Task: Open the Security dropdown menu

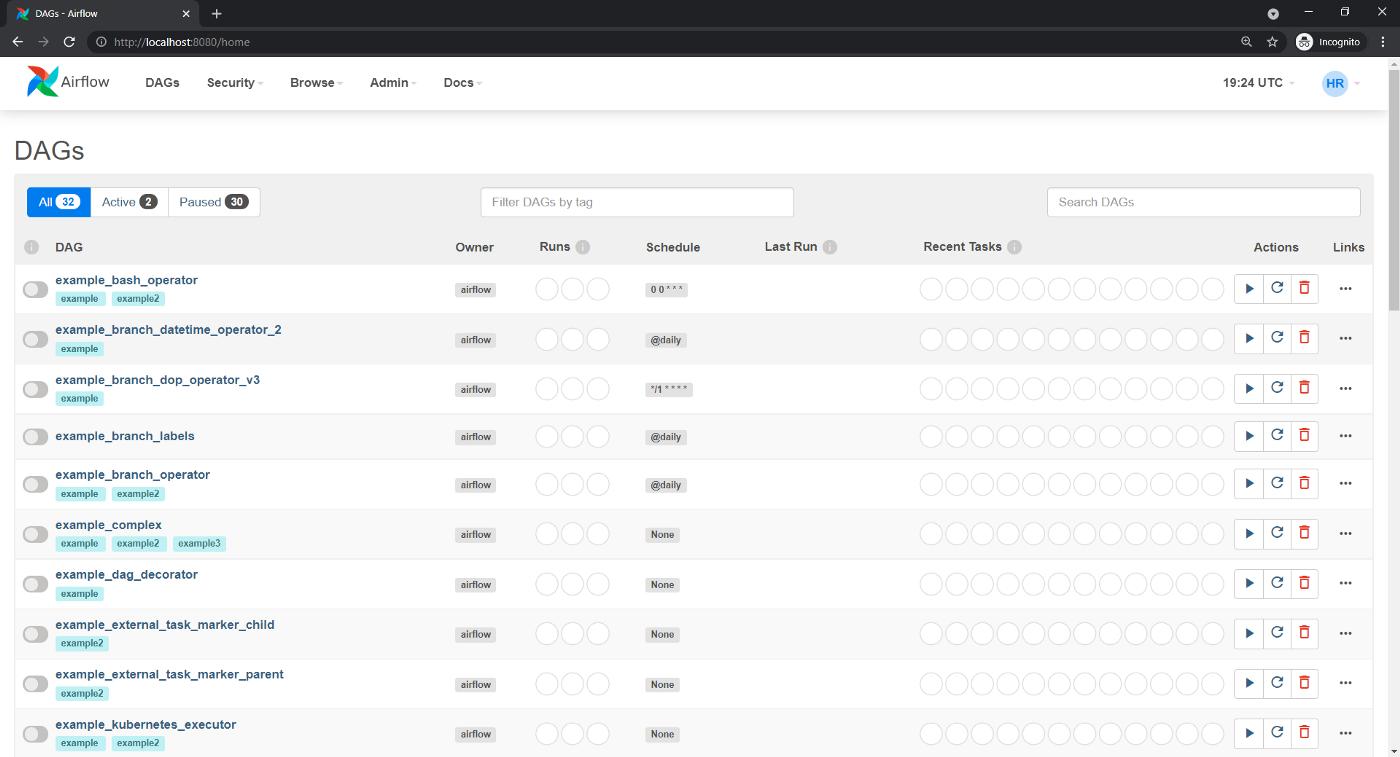Action: click(235, 82)
